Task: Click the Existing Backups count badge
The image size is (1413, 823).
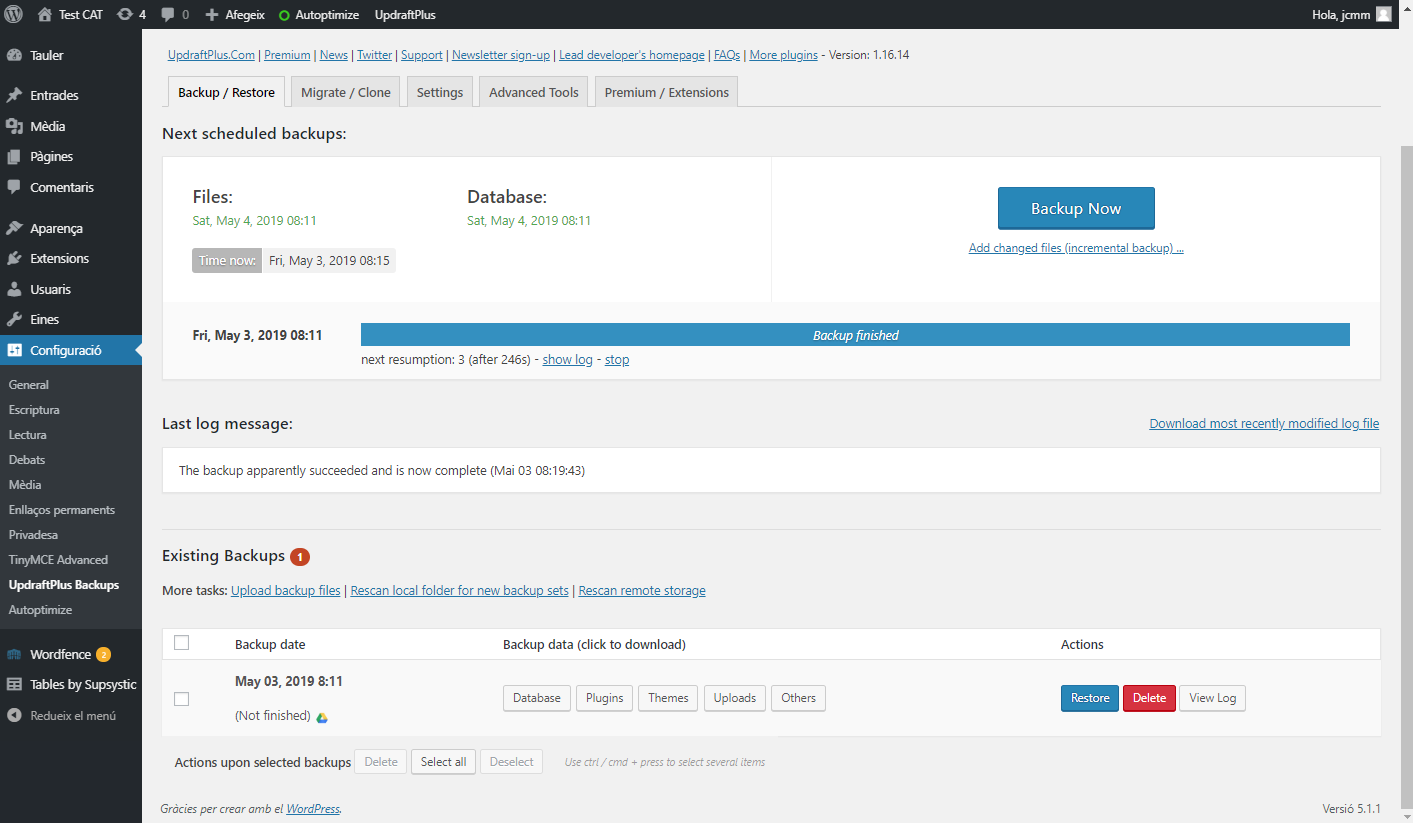Action: [x=300, y=556]
